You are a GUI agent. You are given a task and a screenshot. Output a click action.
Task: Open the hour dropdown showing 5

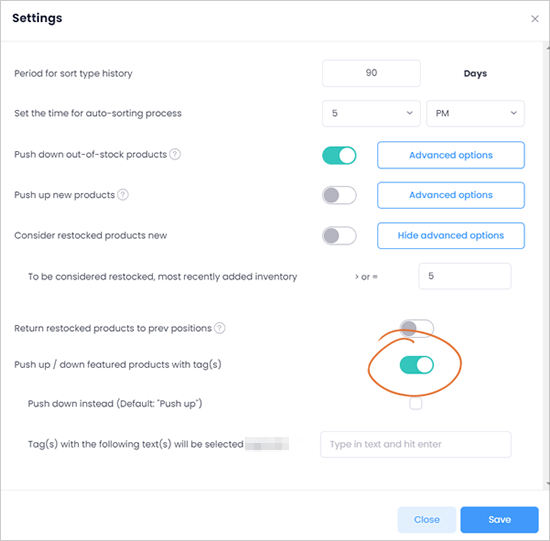(371, 113)
